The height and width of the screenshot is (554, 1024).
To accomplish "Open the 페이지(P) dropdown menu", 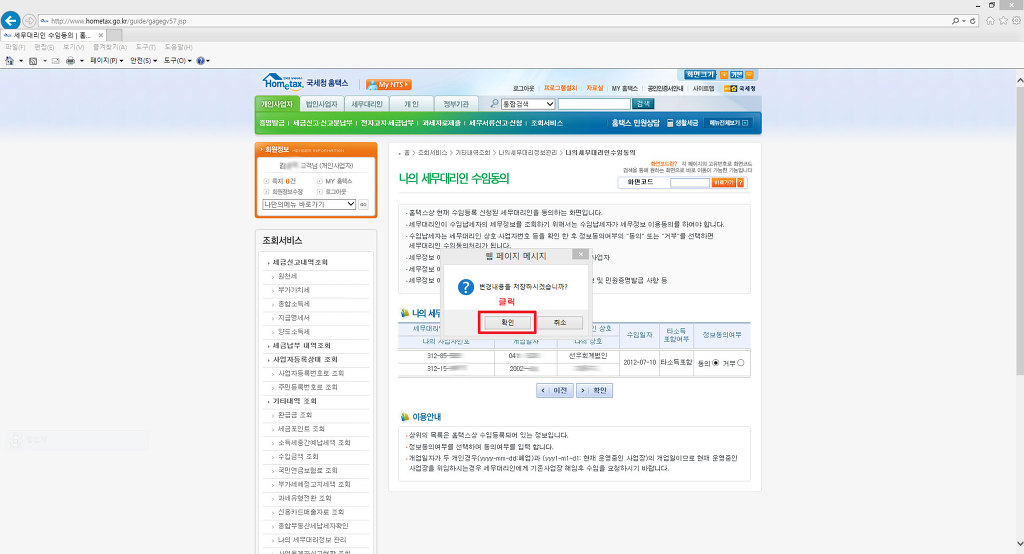I will pyautogui.click(x=106, y=61).
